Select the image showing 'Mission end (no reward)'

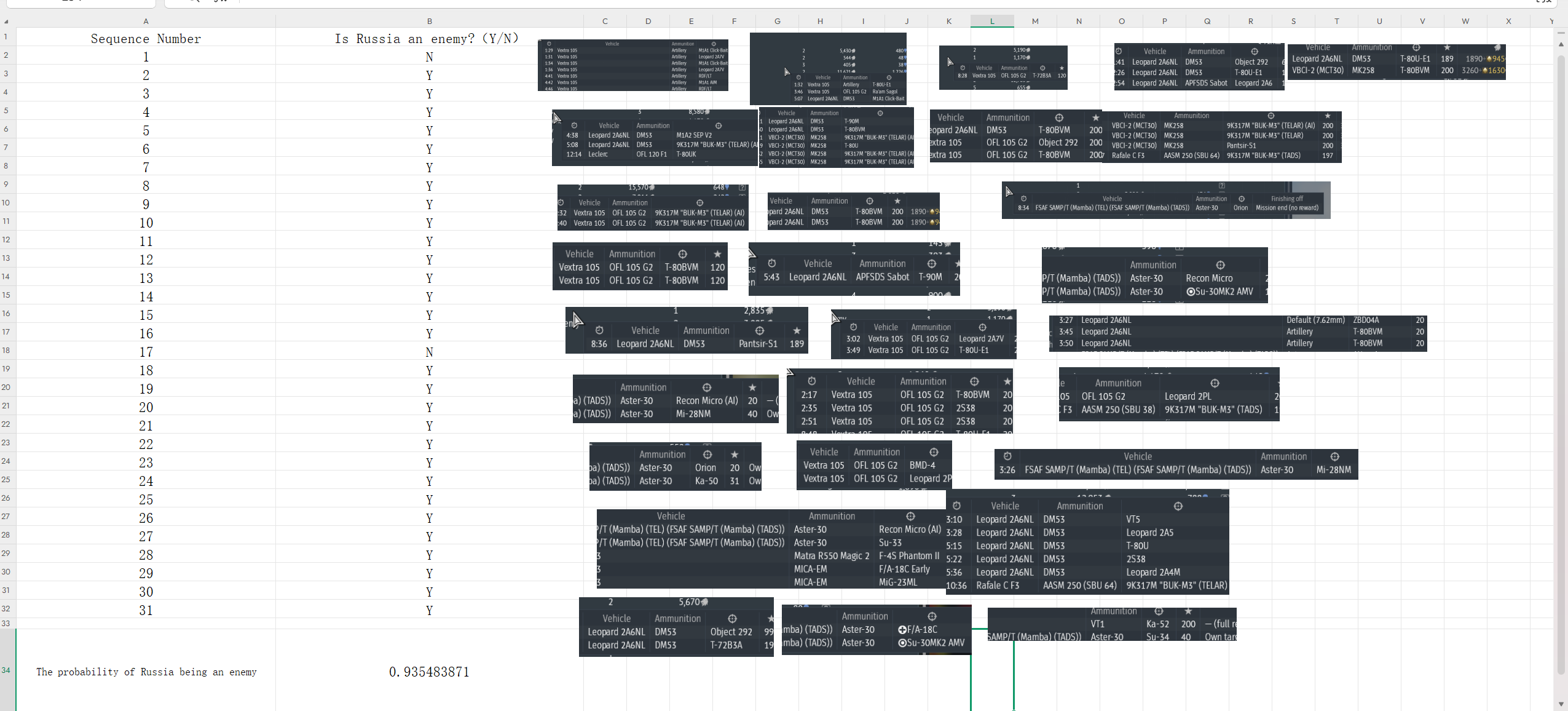(1165, 201)
